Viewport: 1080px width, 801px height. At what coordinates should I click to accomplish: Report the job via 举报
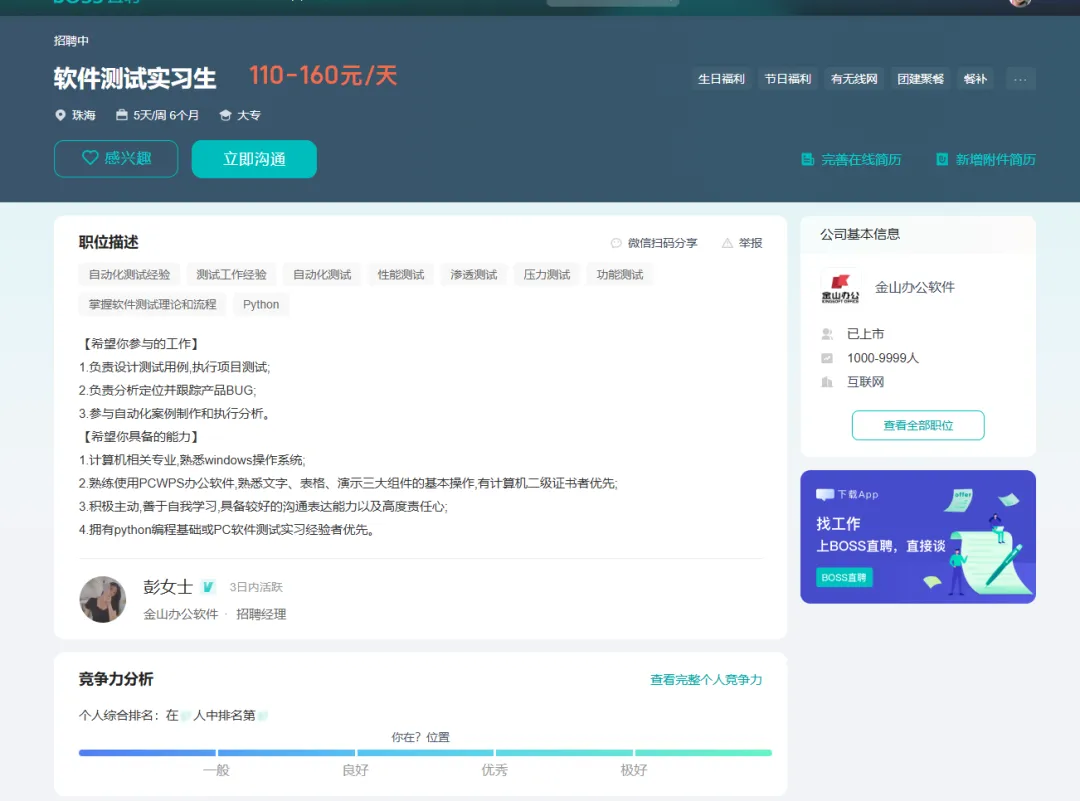pos(750,243)
